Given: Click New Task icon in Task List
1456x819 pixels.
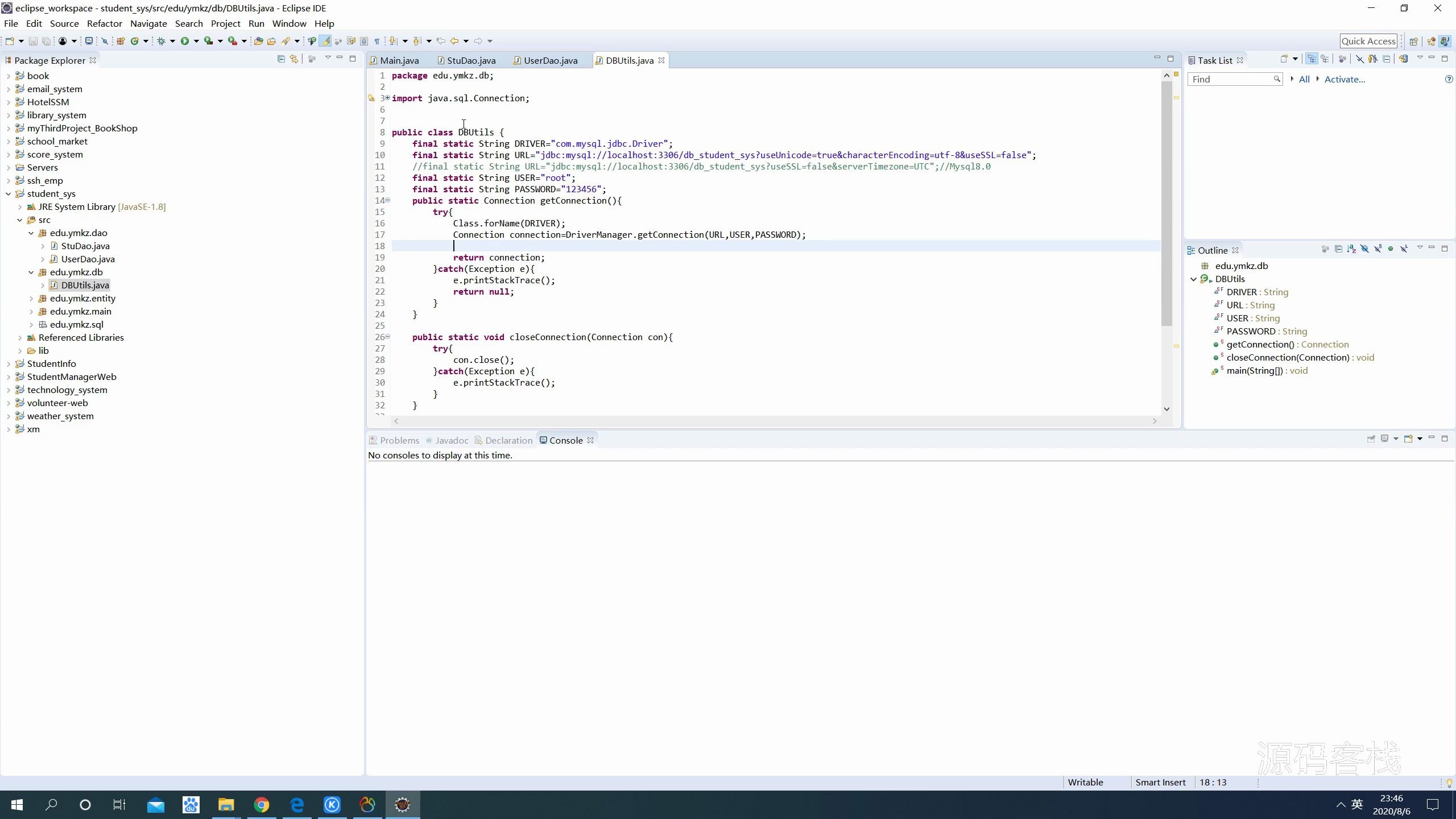Looking at the screenshot, I should pyautogui.click(x=1284, y=59).
